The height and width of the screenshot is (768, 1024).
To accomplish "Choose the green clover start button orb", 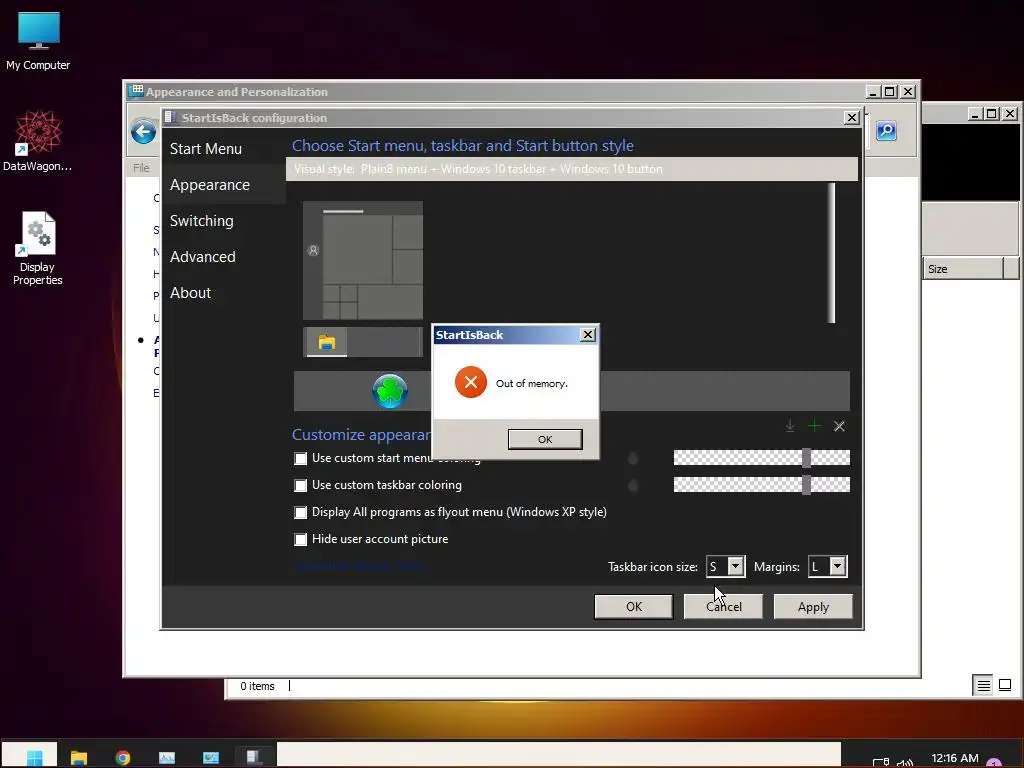I will point(390,391).
